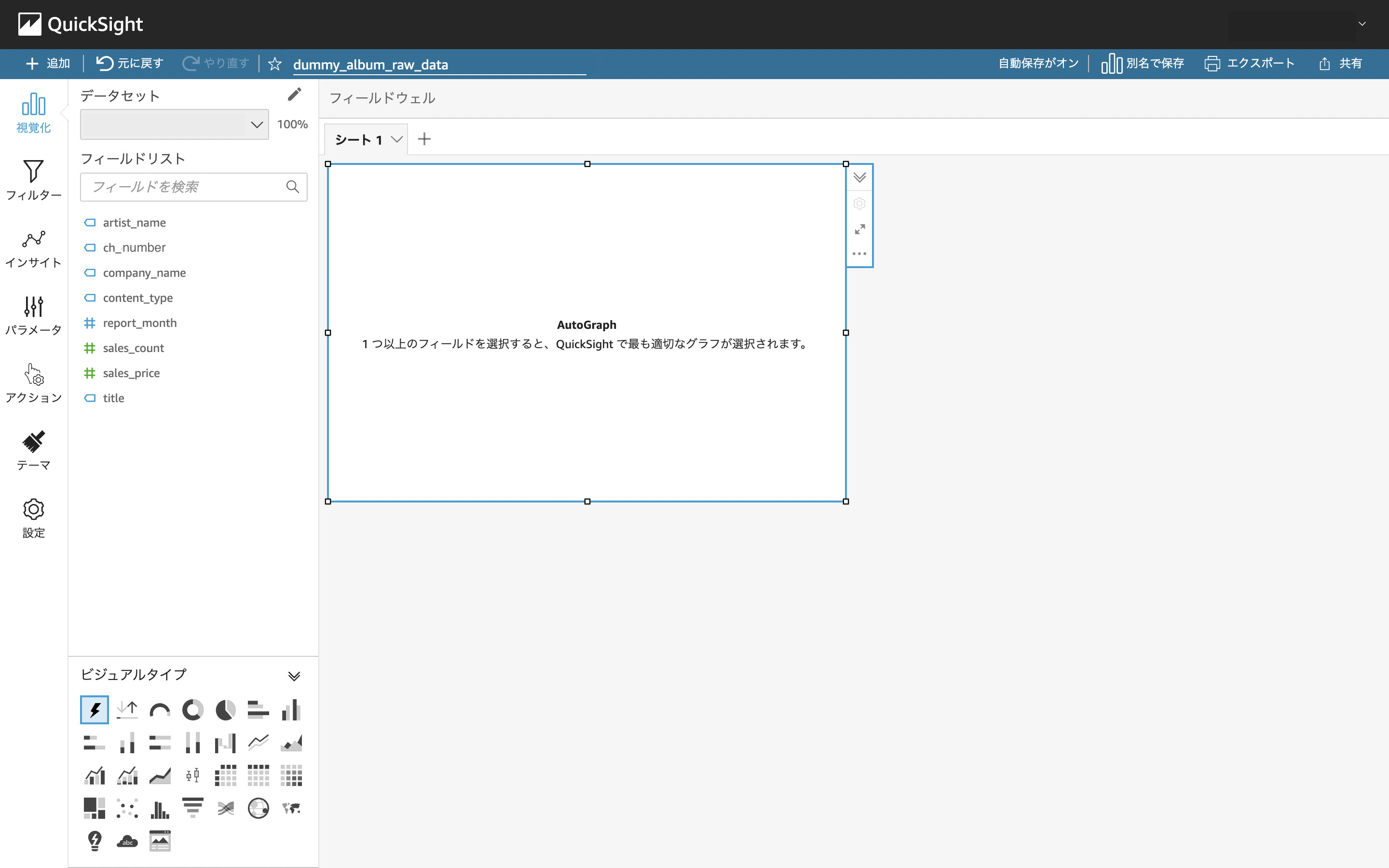Choose the word cloud visual type
Viewport: 1389px width, 868px height.
click(x=127, y=841)
